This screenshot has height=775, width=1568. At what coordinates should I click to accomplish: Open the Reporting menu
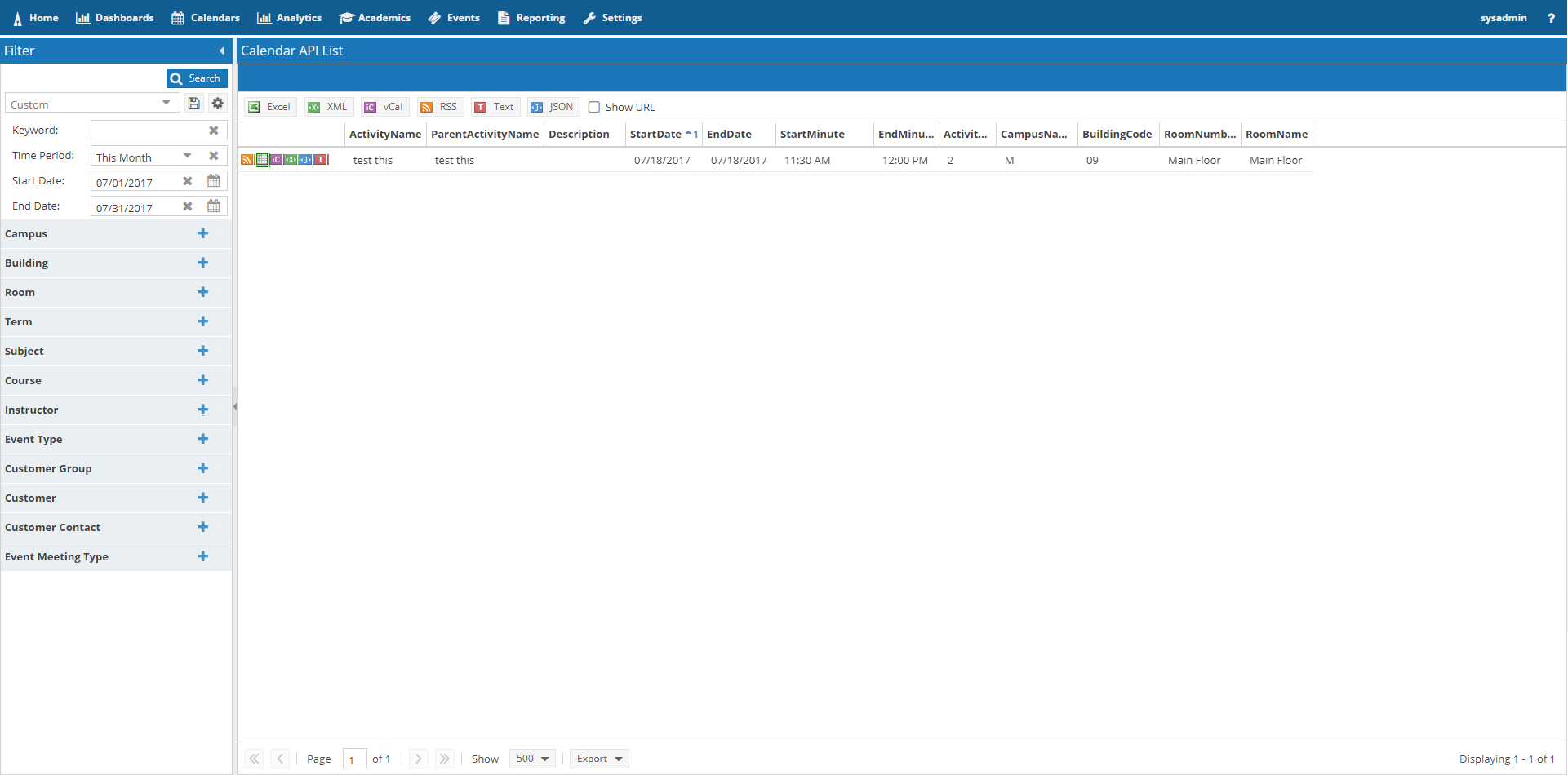(x=531, y=18)
